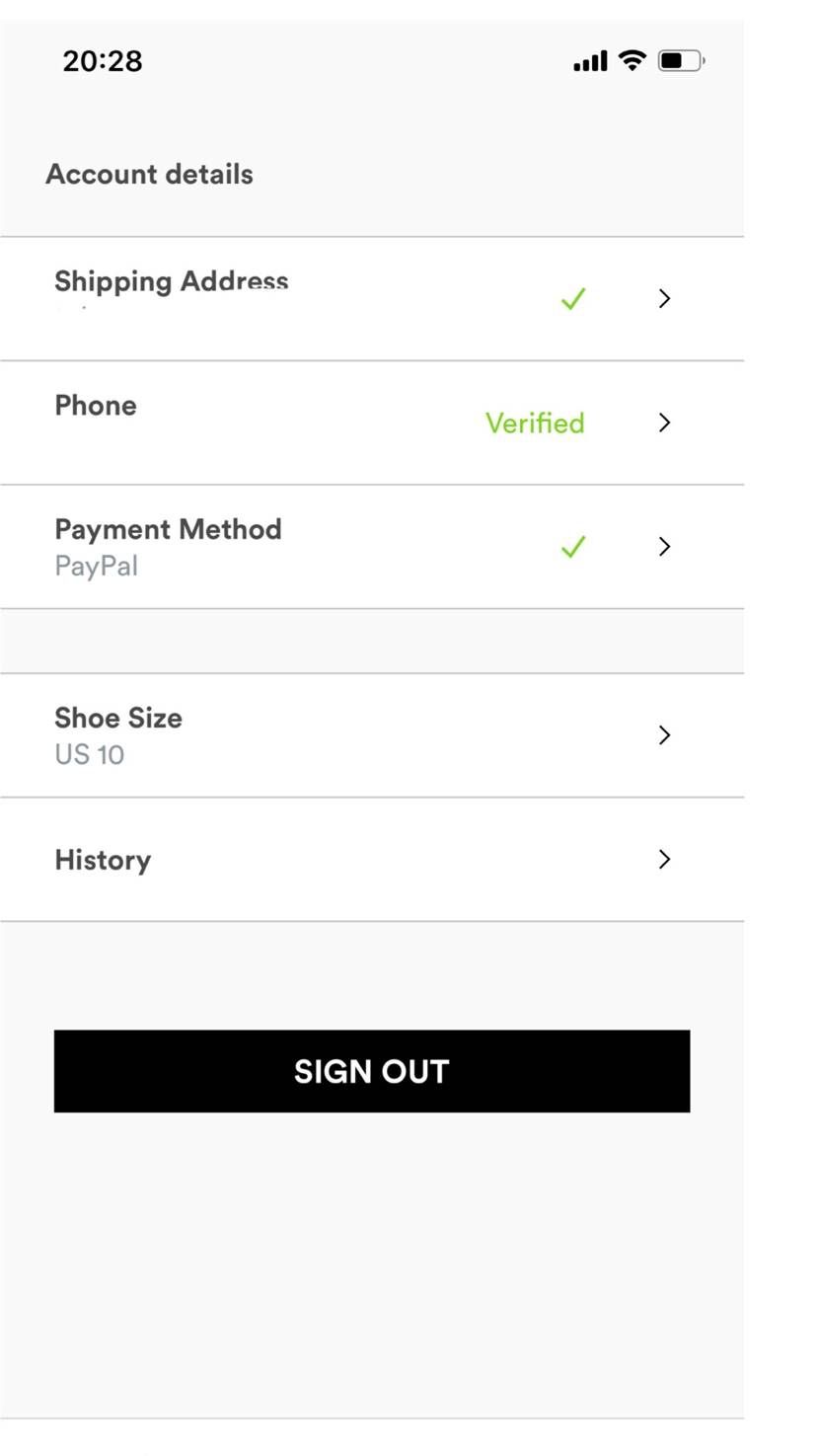Tap the green checkmark beside Payment Method
The height and width of the screenshot is (1456, 819).
pyautogui.click(x=573, y=546)
